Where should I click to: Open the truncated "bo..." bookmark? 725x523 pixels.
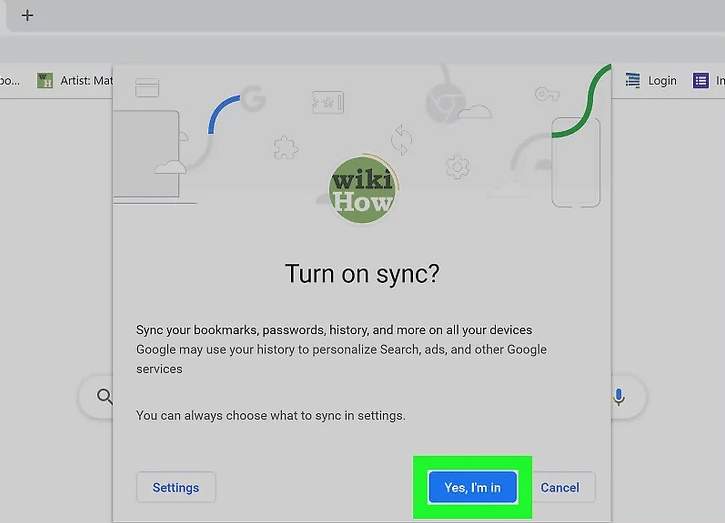[x=10, y=80]
